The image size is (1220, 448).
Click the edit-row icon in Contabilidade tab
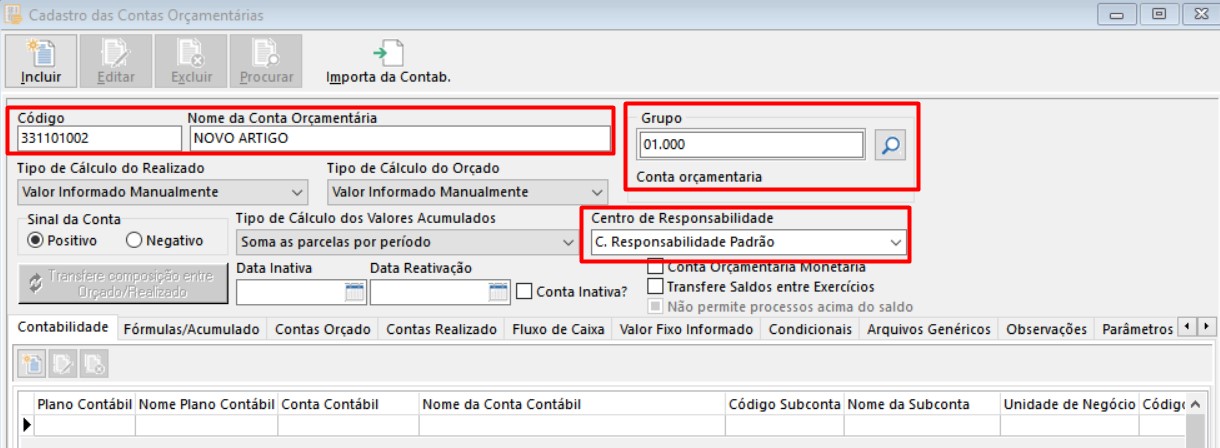[64, 363]
